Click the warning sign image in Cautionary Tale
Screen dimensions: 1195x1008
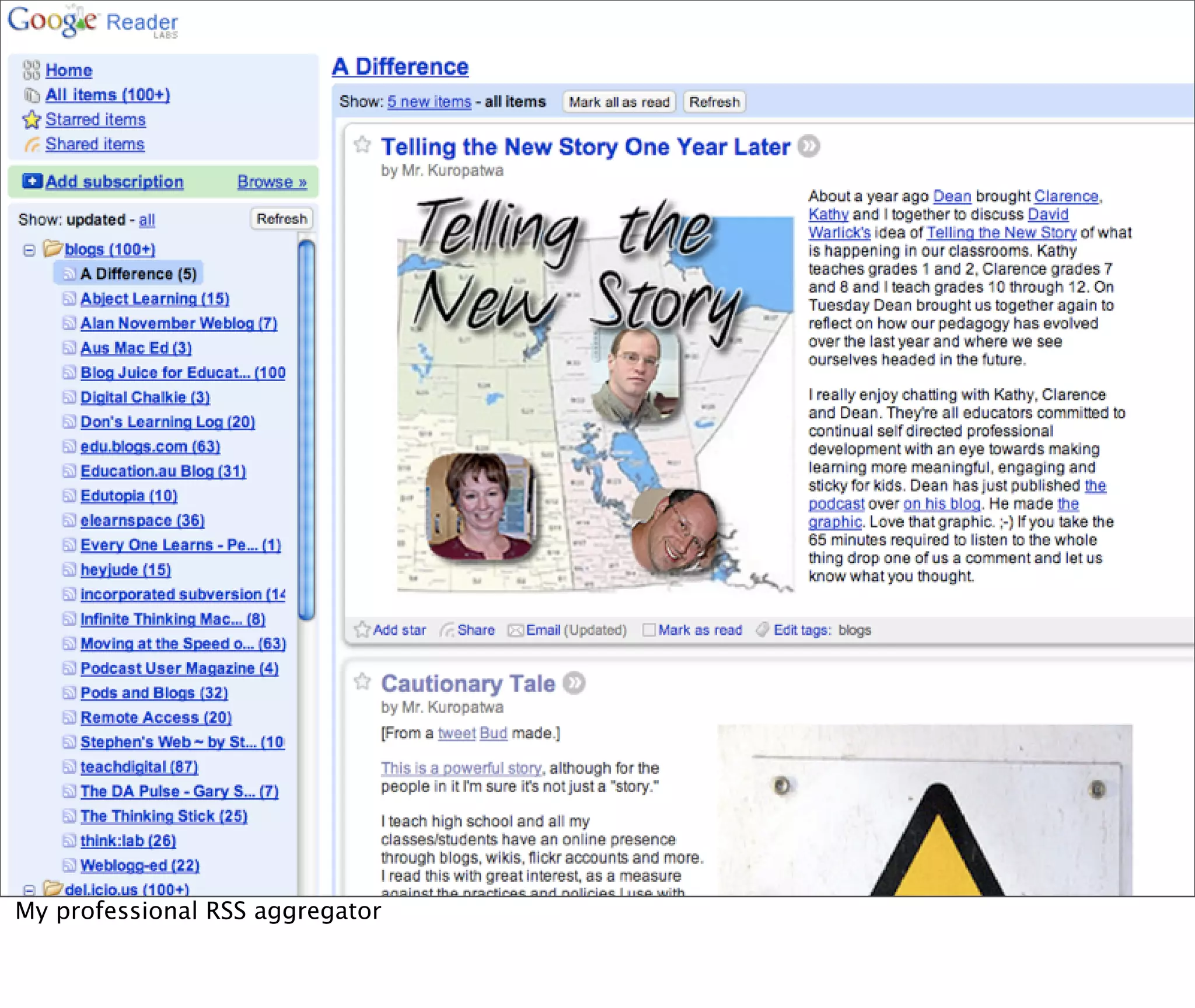pyautogui.click(x=925, y=810)
